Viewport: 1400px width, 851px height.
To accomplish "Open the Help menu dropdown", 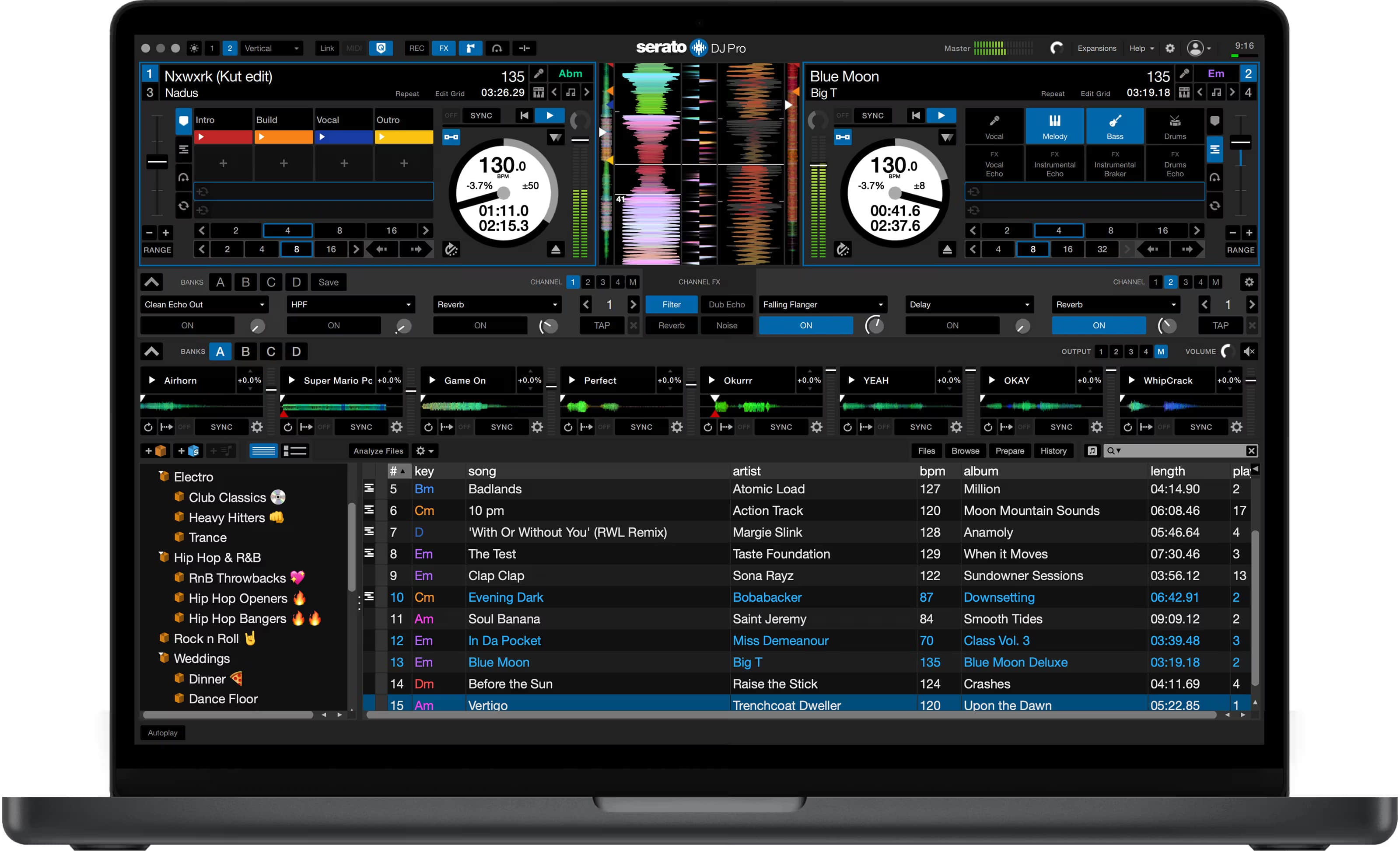I will [x=1141, y=48].
